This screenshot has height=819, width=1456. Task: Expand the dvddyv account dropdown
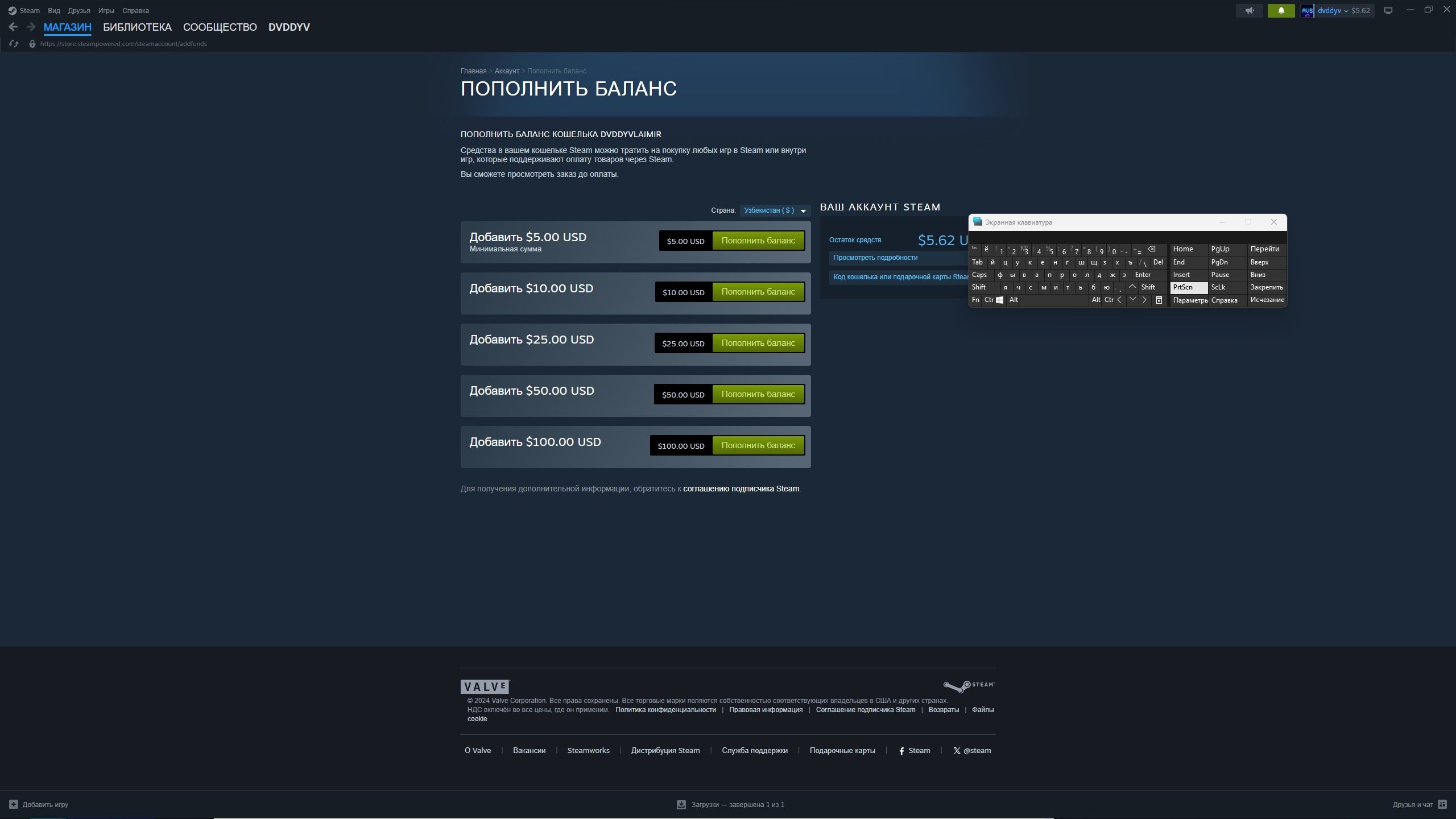(x=1333, y=11)
